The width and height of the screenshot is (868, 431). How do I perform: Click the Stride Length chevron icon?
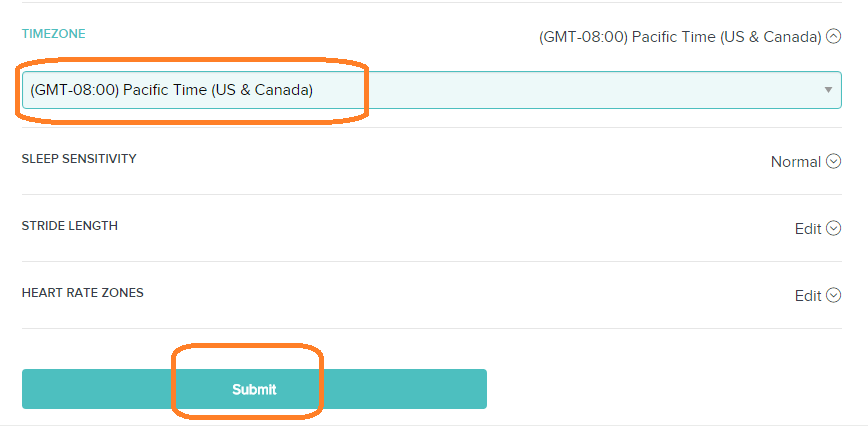point(834,229)
